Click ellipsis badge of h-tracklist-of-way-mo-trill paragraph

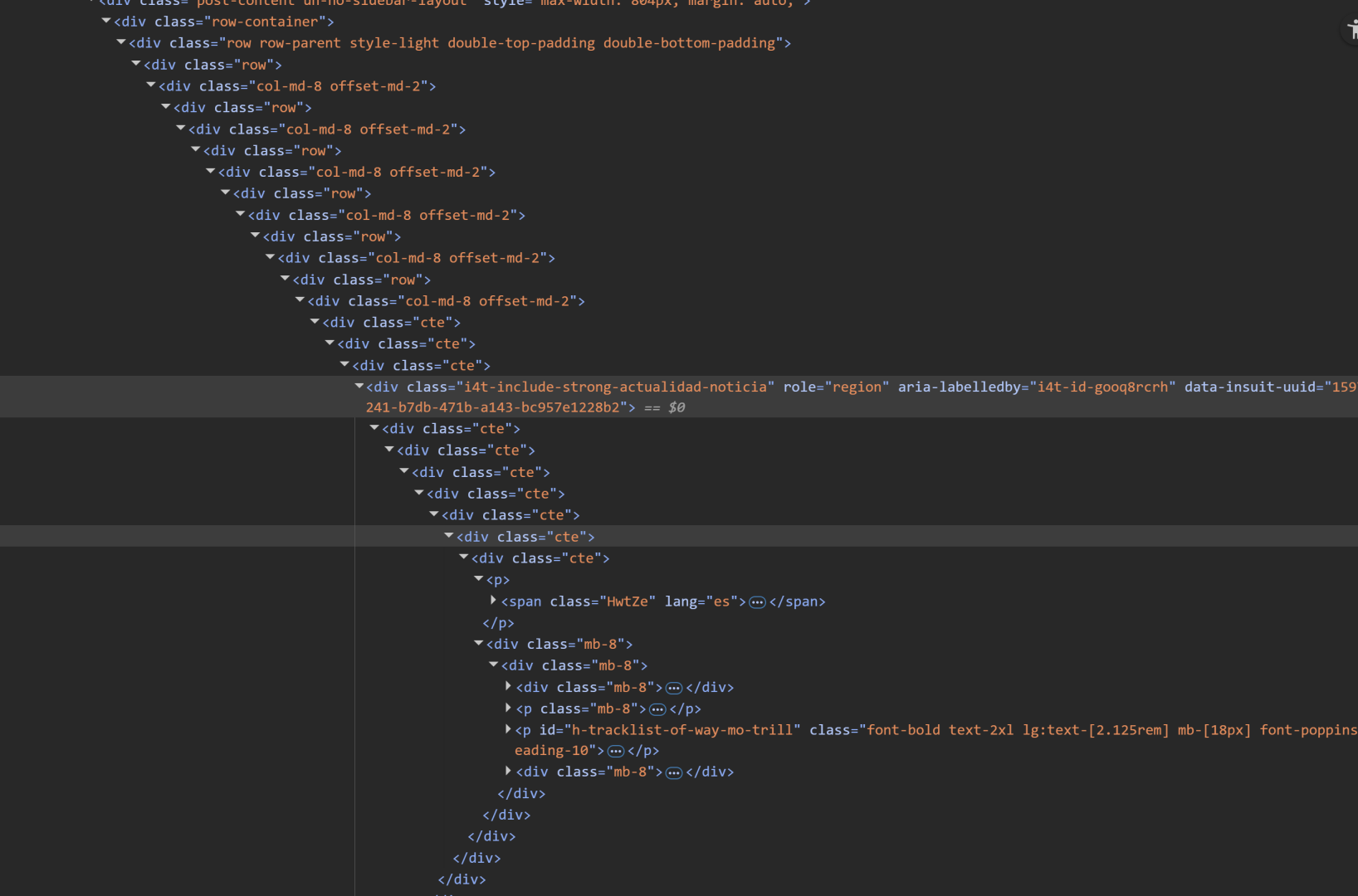pos(616,752)
